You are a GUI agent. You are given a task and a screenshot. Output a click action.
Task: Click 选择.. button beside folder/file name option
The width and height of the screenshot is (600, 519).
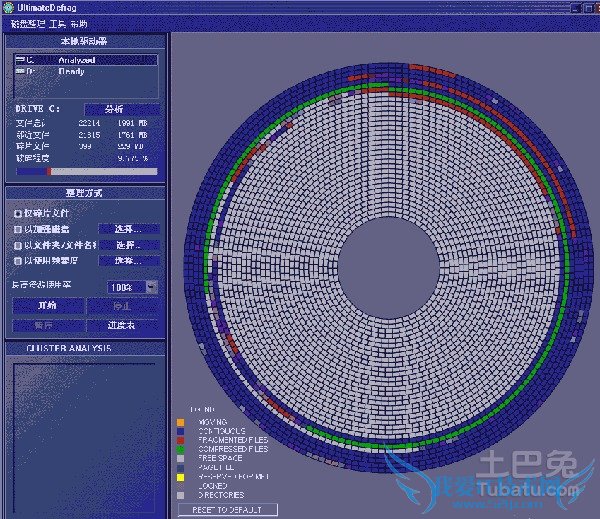(129, 245)
